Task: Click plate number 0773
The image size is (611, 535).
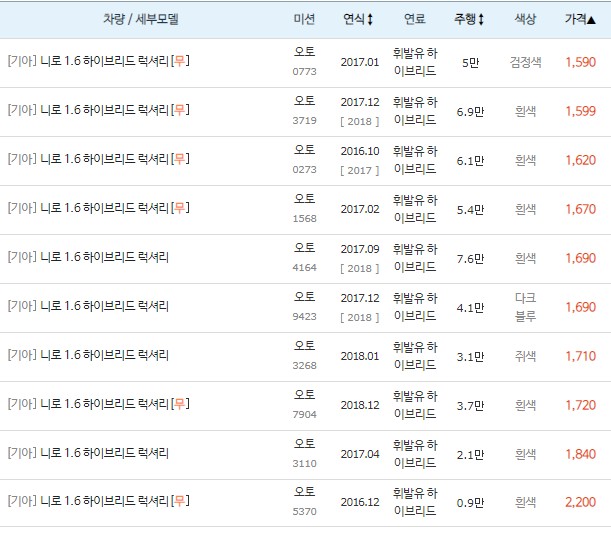Action: 304,72
